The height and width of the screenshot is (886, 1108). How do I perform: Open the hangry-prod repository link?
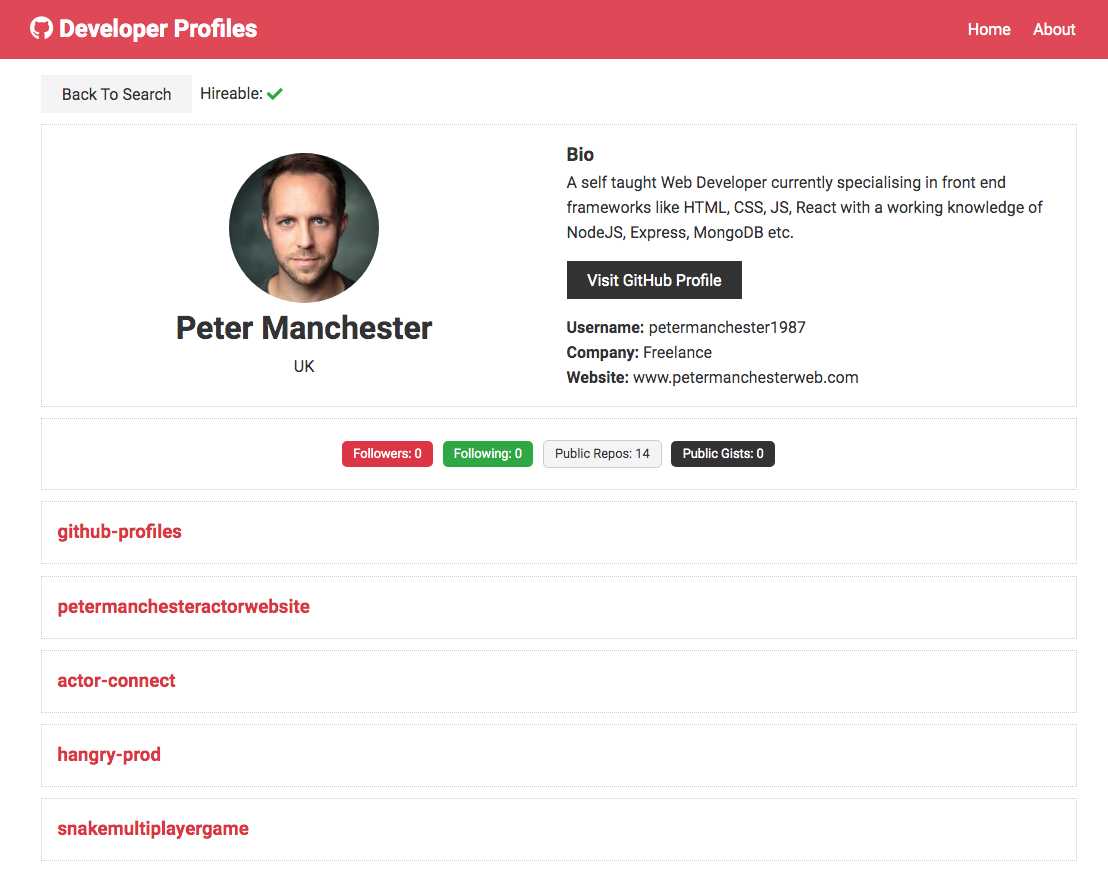(109, 755)
